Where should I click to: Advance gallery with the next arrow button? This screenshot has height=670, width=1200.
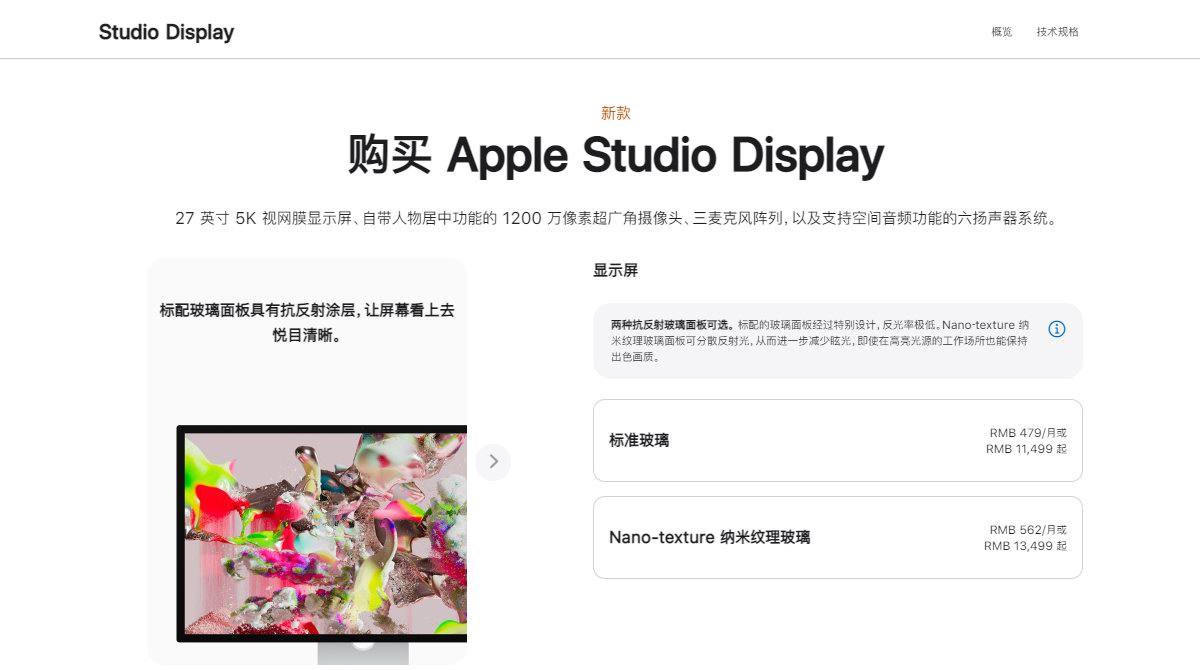(x=493, y=462)
